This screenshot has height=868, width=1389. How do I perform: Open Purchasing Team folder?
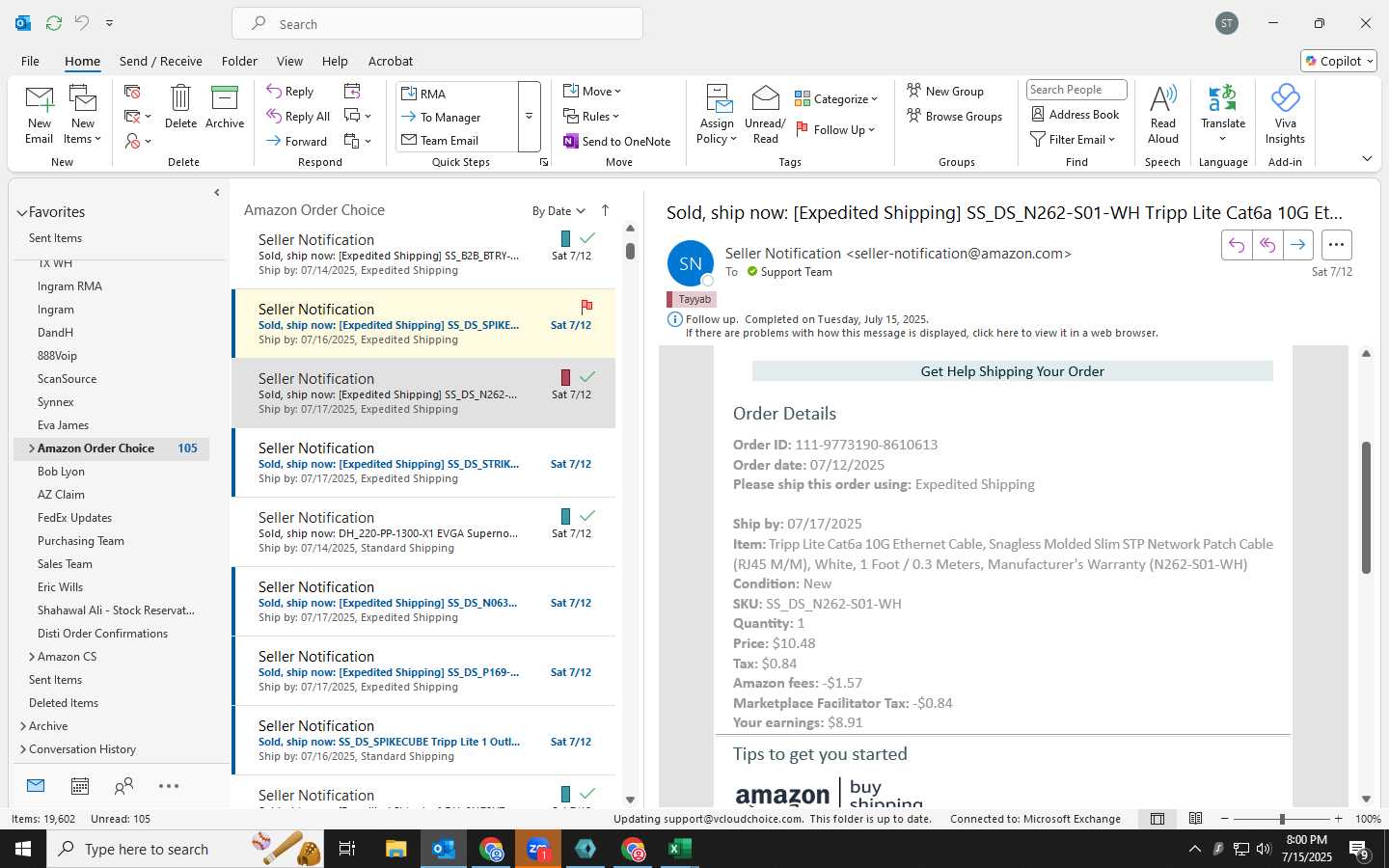click(81, 541)
